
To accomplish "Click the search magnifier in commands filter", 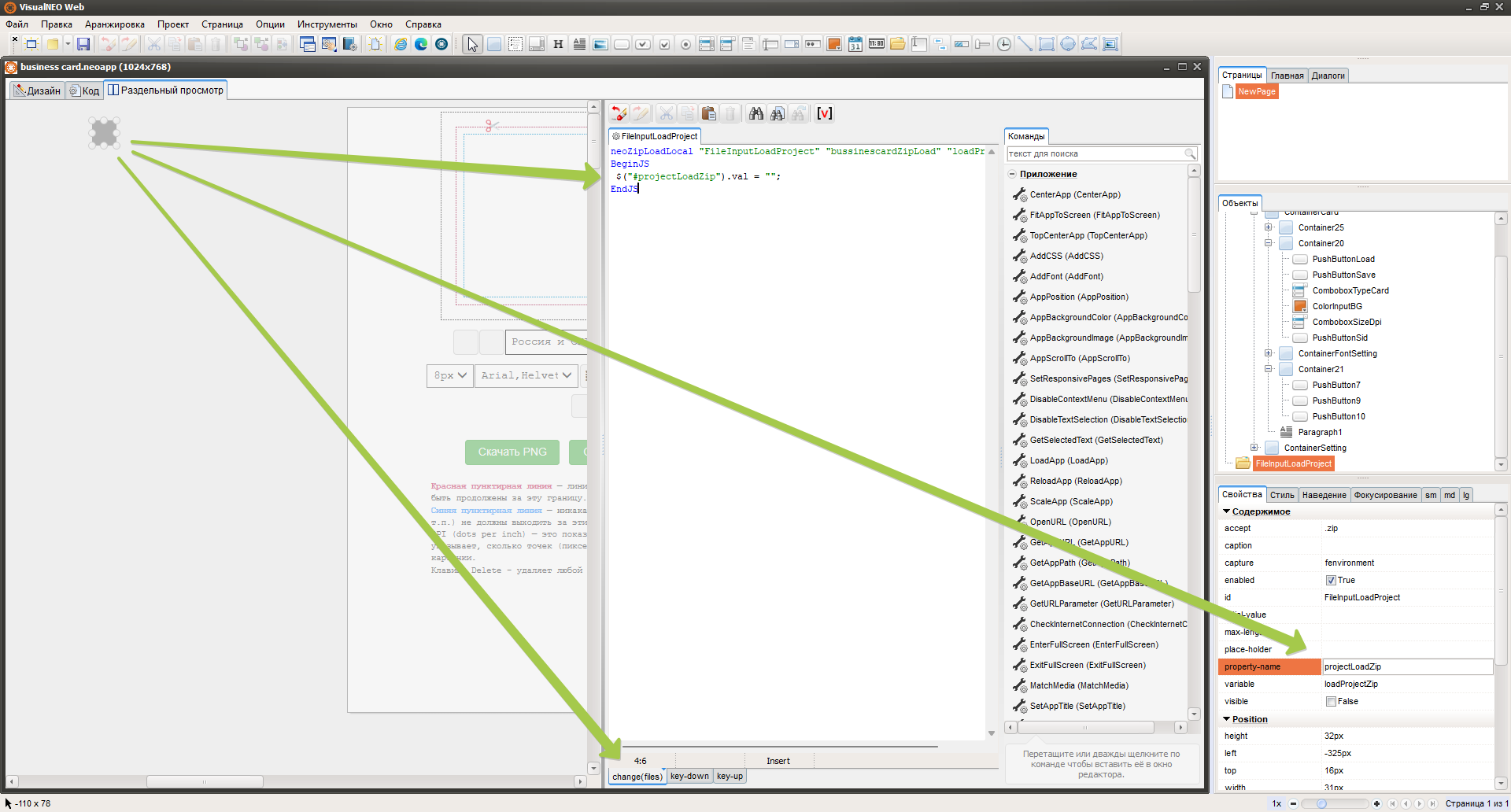I will (x=1190, y=154).
